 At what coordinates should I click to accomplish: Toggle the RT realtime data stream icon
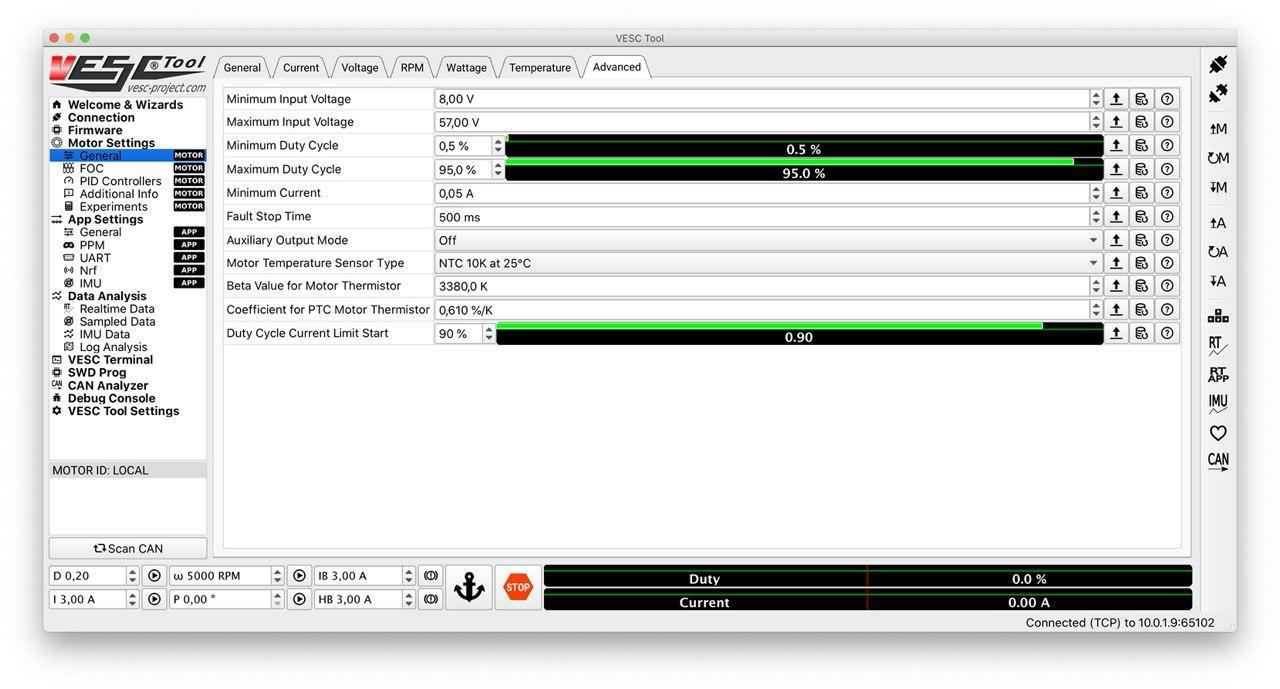coord(1217,346)
